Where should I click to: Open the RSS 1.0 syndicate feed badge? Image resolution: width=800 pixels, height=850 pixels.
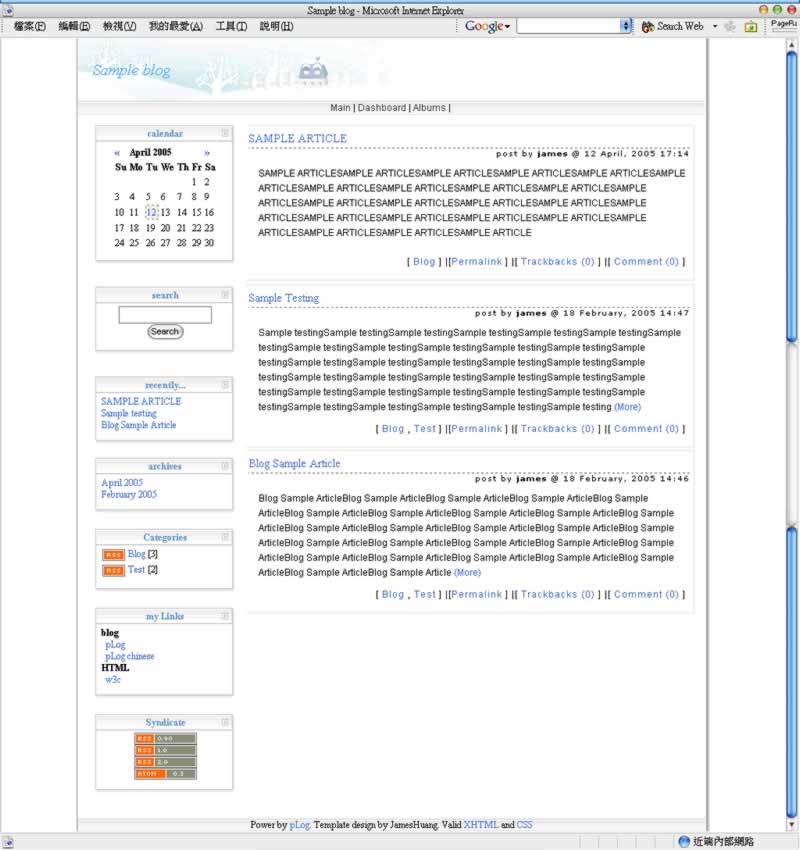165,750
